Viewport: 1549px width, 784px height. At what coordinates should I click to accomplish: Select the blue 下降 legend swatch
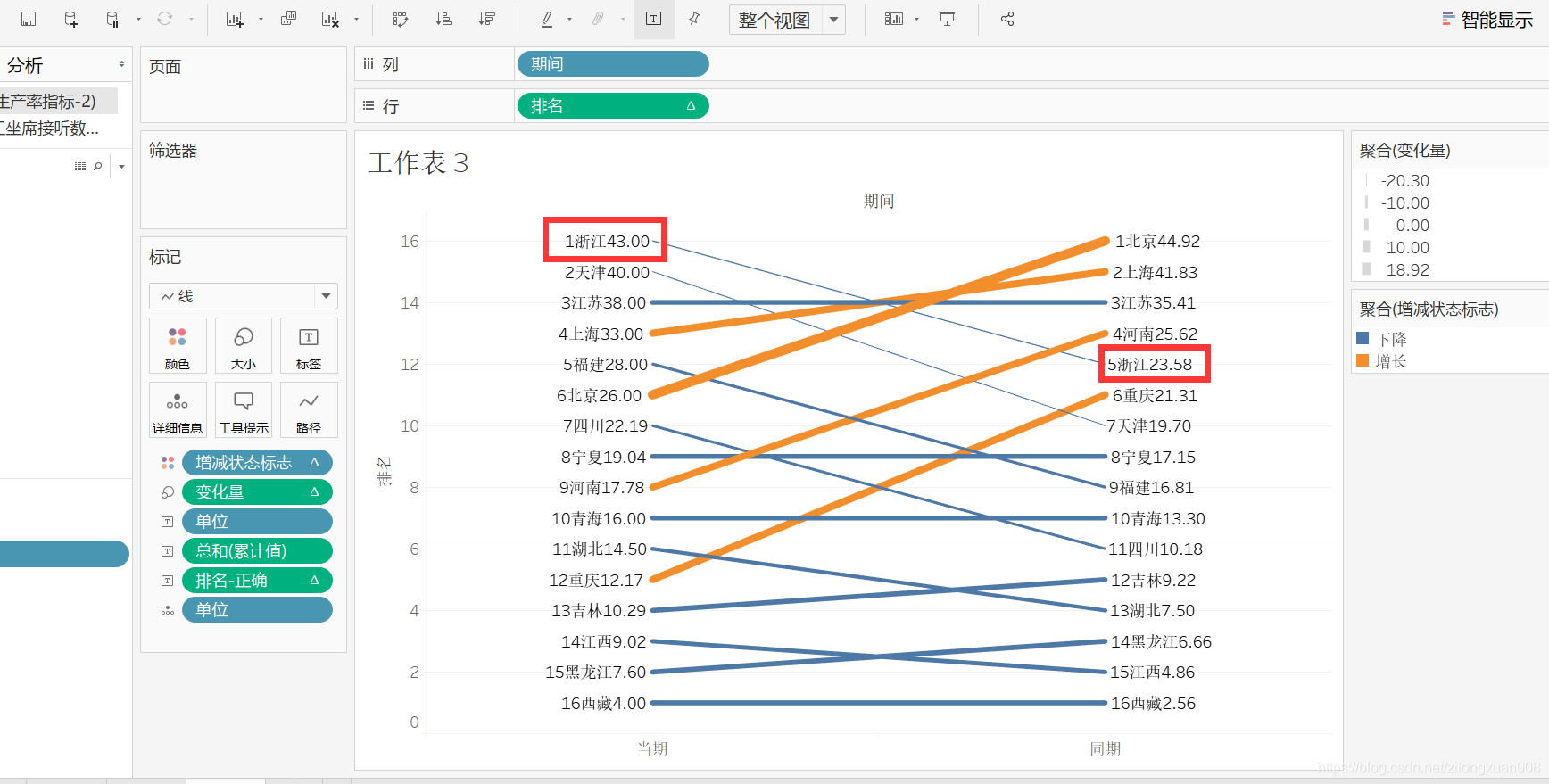(x=1363, y=338)
